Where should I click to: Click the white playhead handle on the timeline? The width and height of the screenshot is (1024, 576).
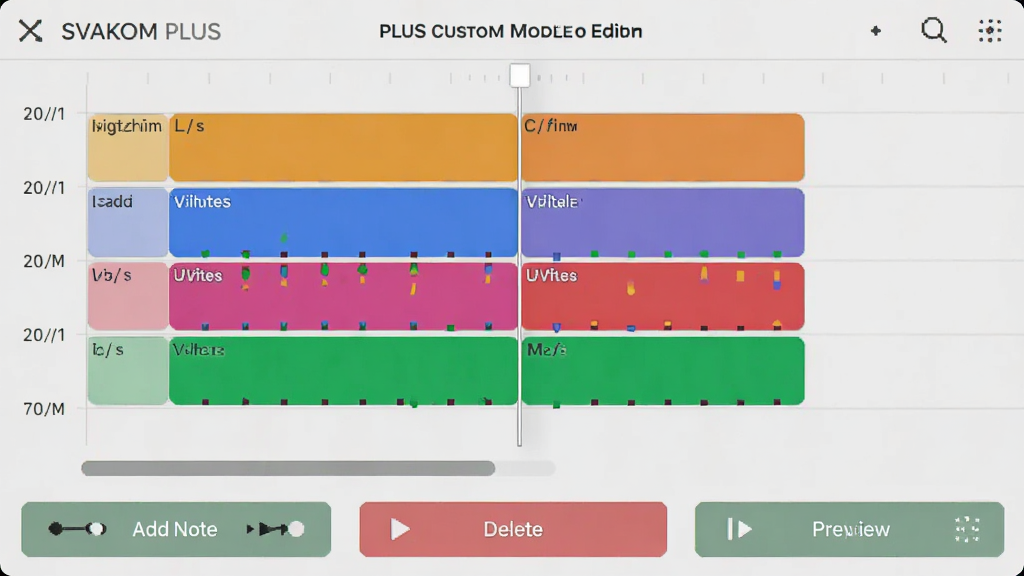click(x=520, y=75)
